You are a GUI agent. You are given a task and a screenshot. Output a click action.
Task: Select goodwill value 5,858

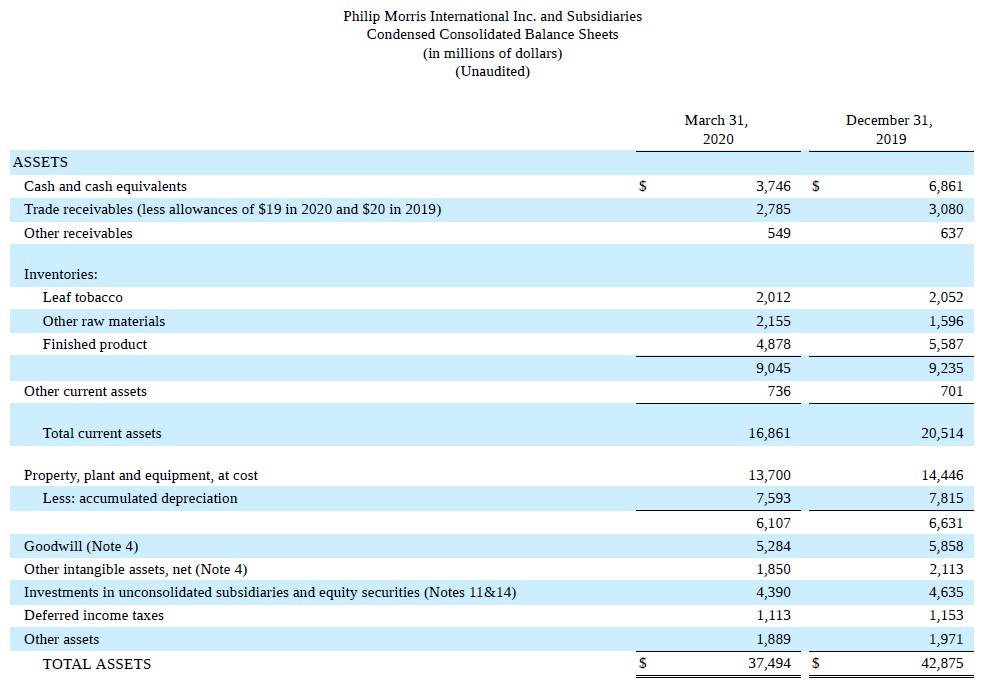(946, 547)
